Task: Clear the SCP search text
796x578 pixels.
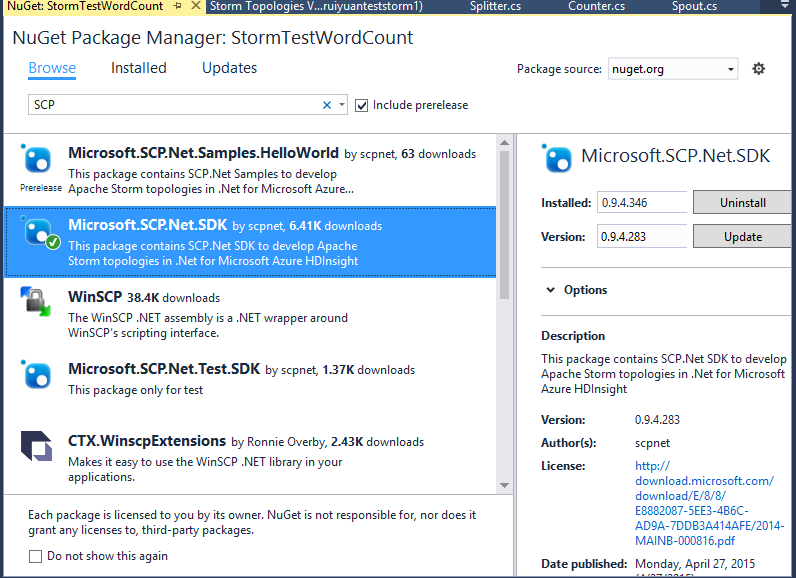Action: click(x=327, y=105)
